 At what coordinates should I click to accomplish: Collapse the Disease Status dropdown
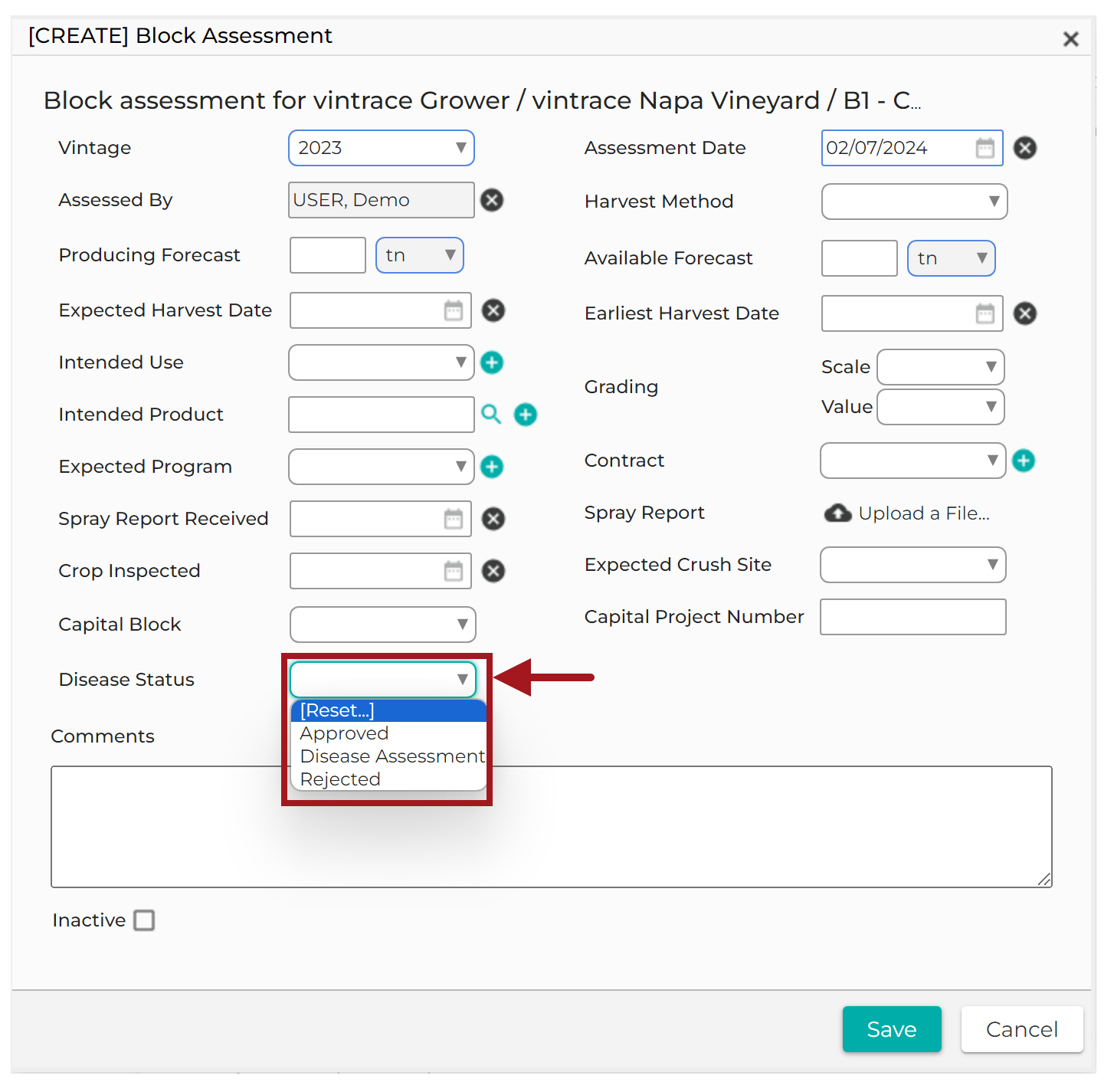pos(383,680)
